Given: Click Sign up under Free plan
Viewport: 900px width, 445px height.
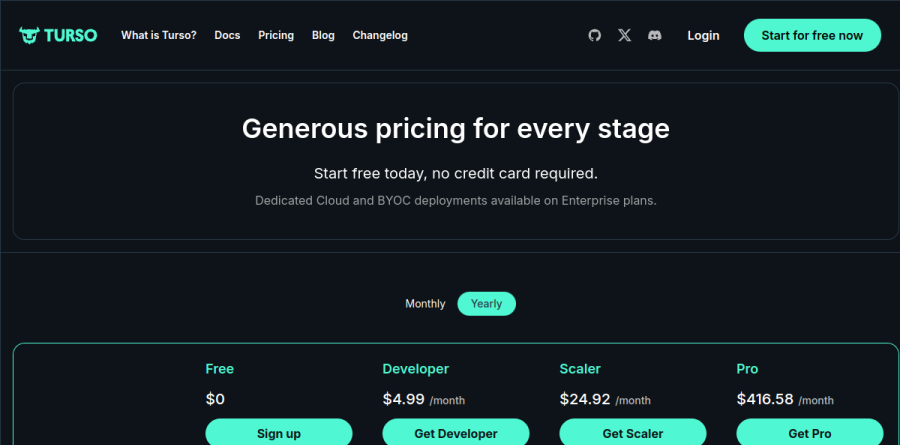Looking at the screenshot, I should click(279, 432).
